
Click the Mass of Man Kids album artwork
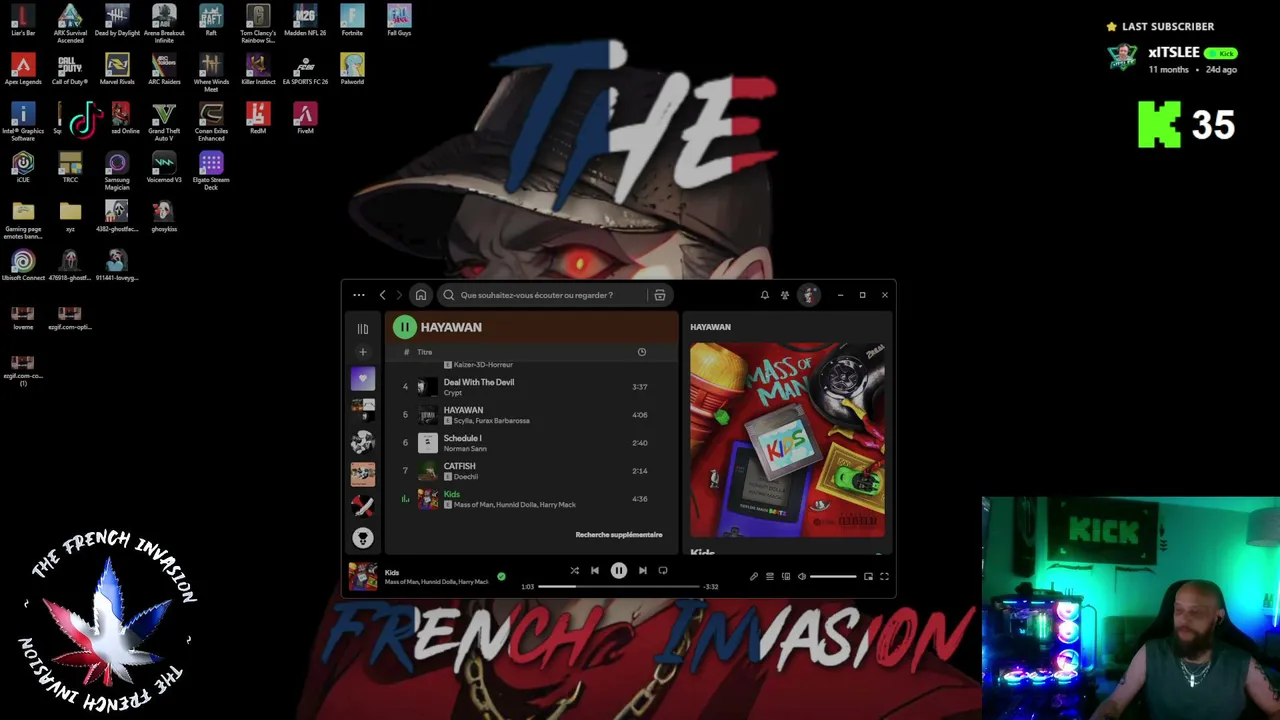tap(787, 440)
